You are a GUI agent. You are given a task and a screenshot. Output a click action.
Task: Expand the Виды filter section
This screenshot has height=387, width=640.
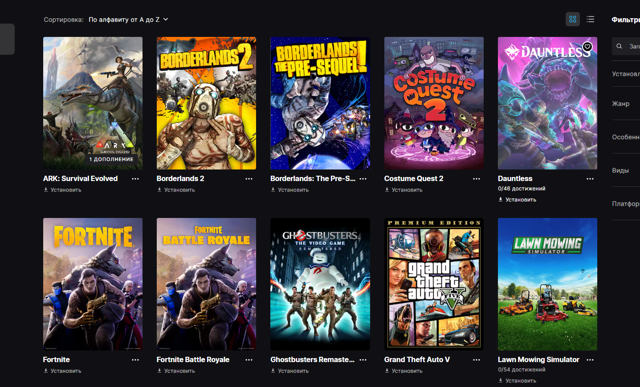626,171
